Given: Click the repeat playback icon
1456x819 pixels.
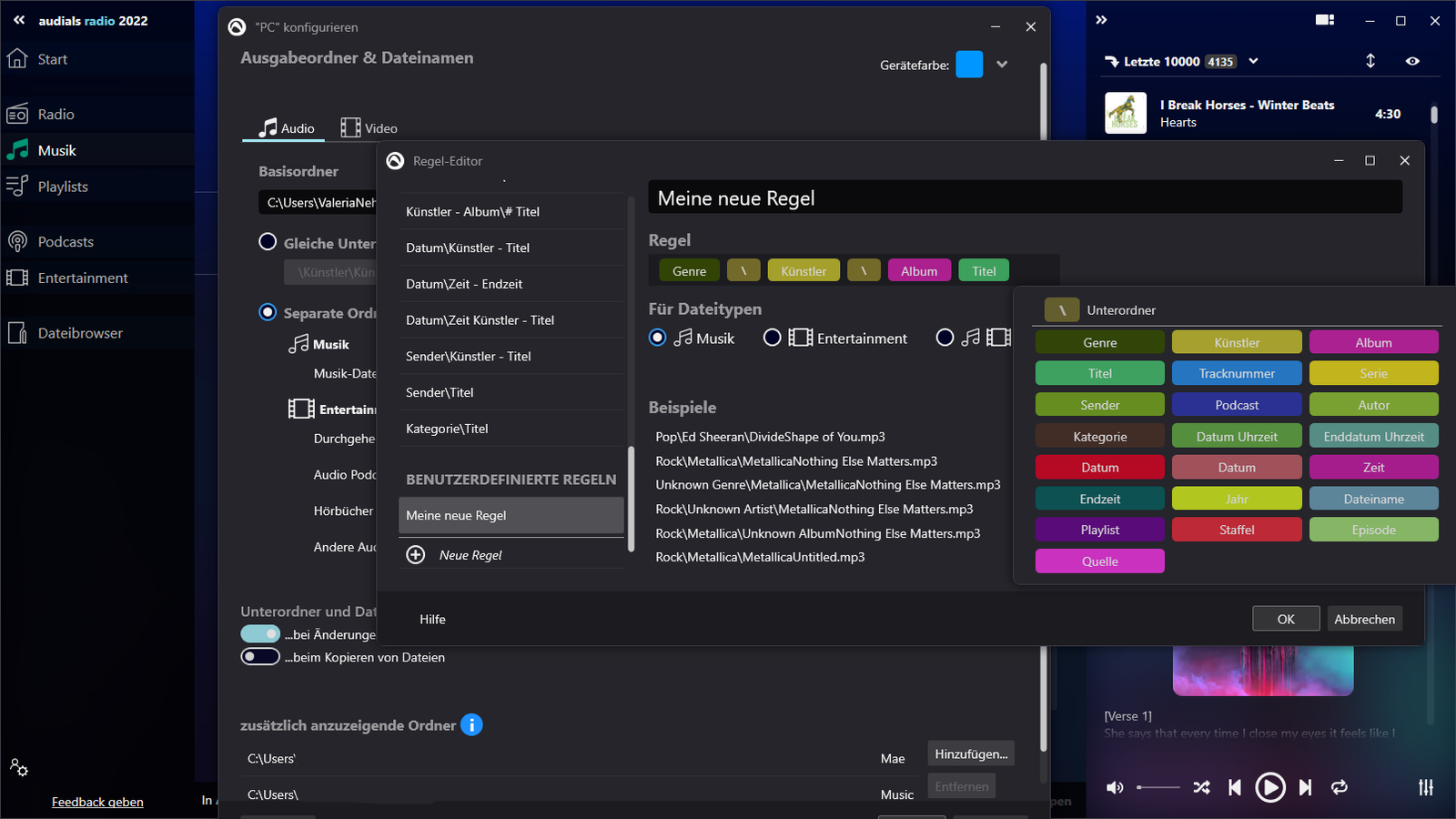Looking at the screenshot, I should click(1339, 787).
